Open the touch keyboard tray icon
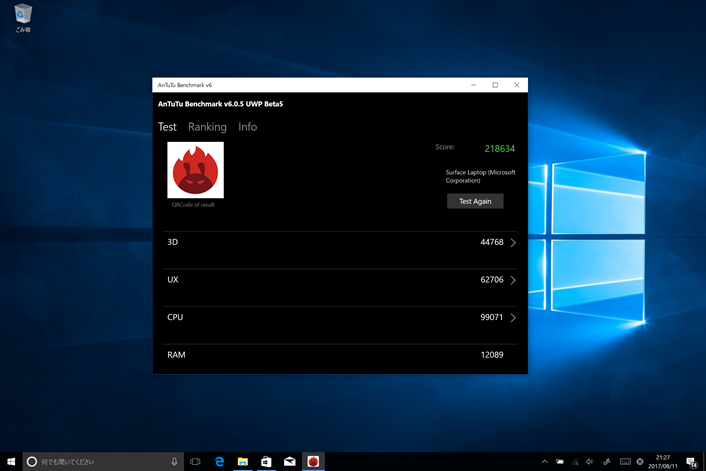The width and height of the screenshot is (706, 471). (x=625, y=462)
